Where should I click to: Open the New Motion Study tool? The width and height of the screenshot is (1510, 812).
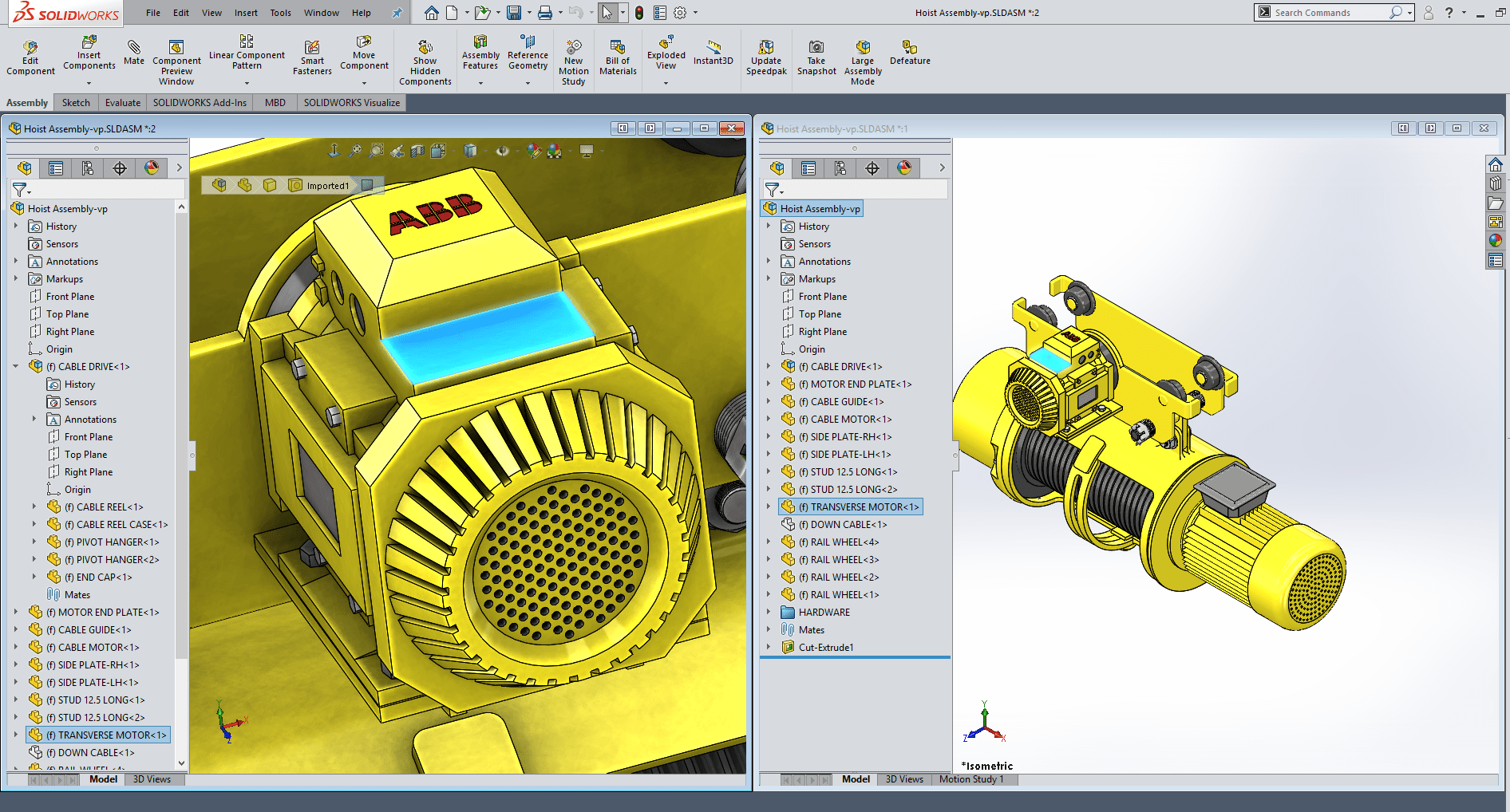573,63
